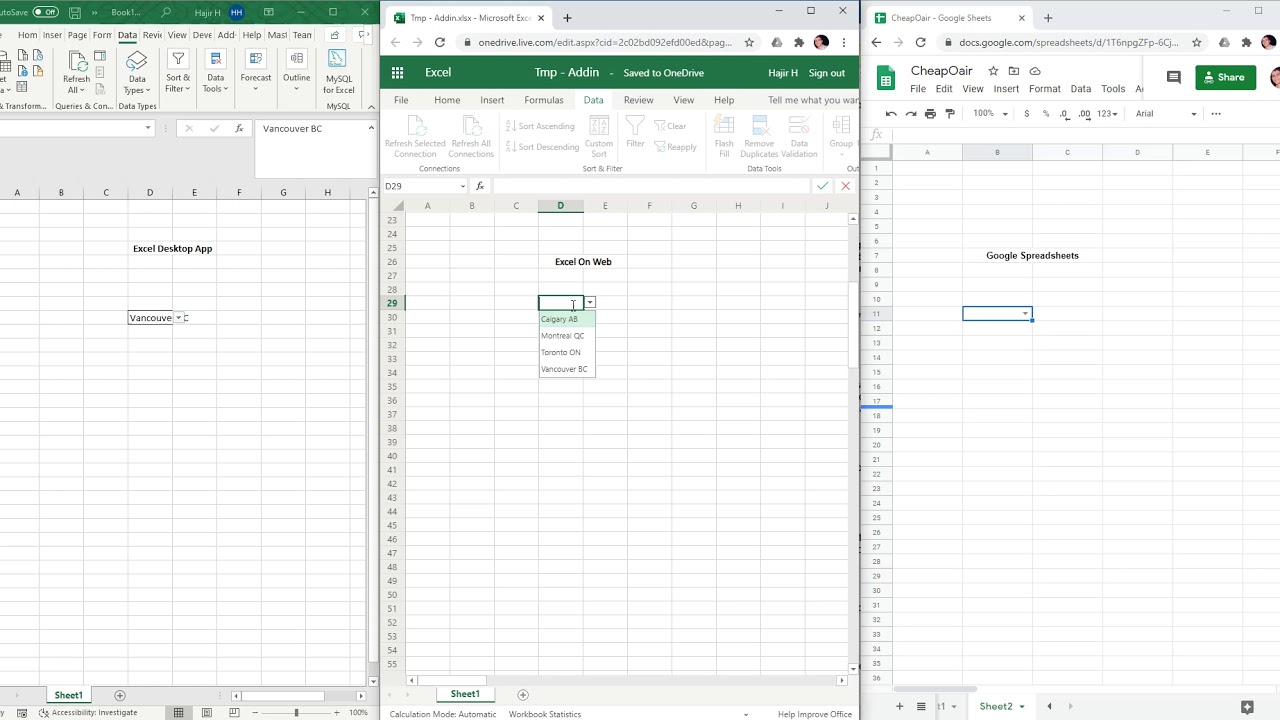The height and width of the screenshot is (720, 1280).
Task: Click Accessibility: Investigate in status bar
Action: pos(88,713)
